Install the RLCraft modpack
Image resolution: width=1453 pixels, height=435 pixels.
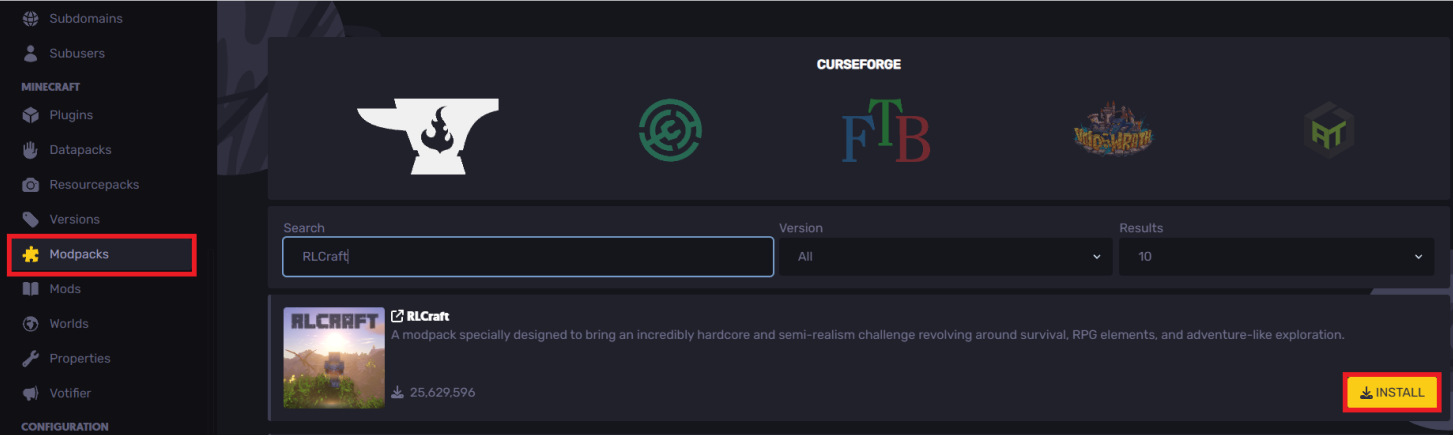tap(1392, 392)
